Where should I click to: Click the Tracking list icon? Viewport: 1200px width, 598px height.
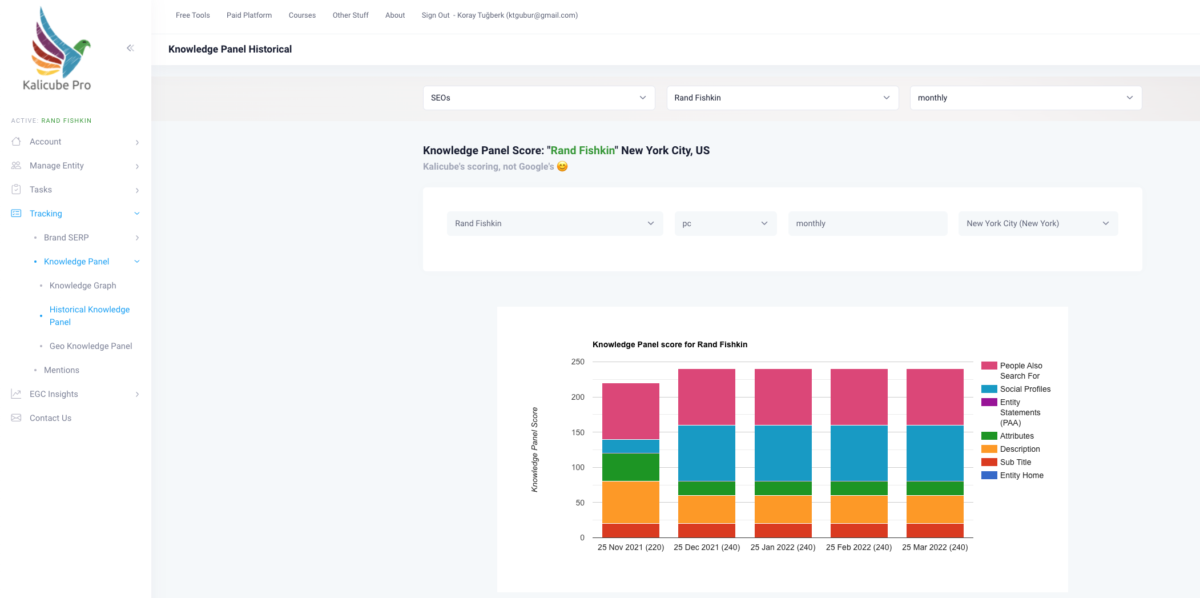(x=16, y=214)
